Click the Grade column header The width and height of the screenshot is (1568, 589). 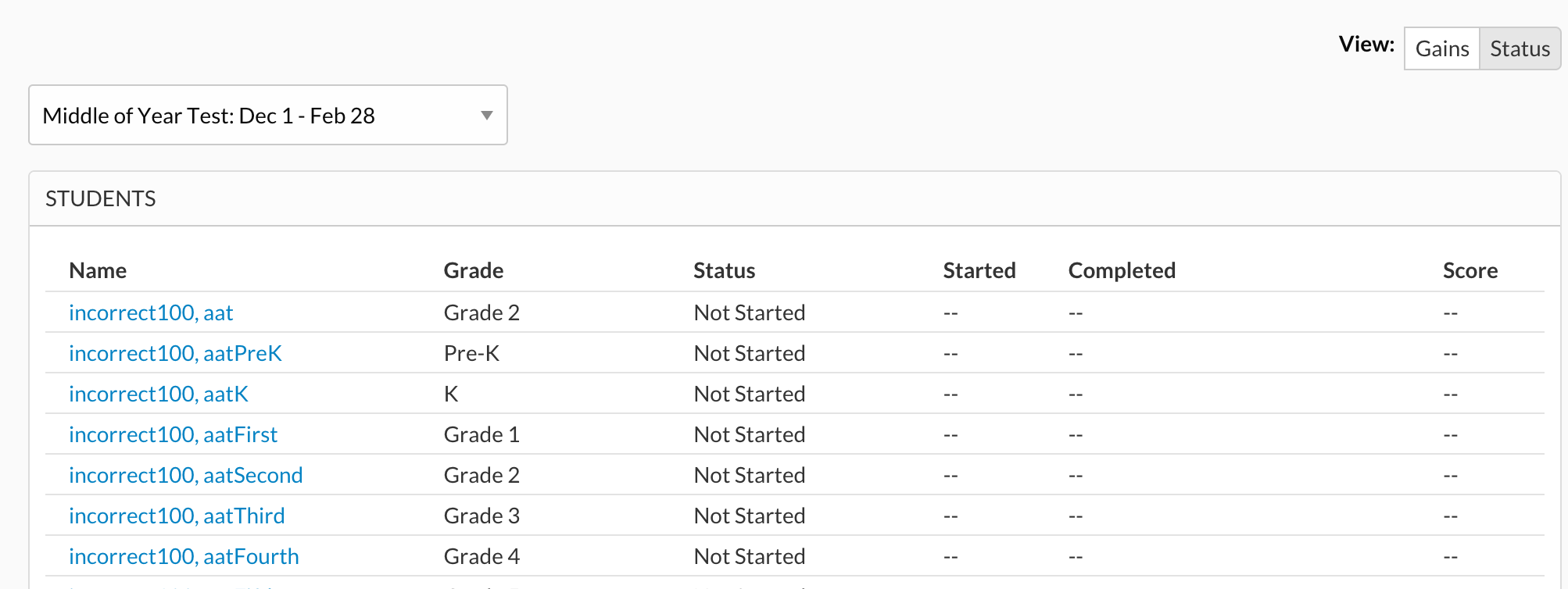[474, 270]
